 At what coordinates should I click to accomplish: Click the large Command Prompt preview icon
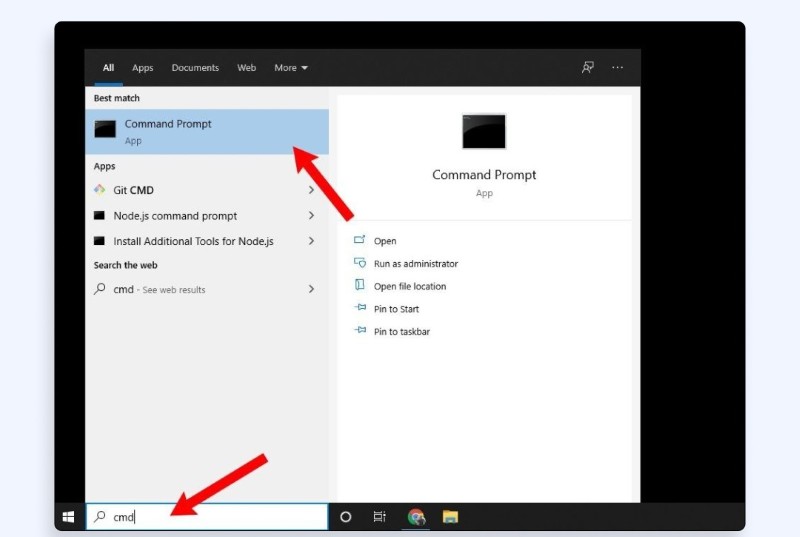(x=484, y=132)
